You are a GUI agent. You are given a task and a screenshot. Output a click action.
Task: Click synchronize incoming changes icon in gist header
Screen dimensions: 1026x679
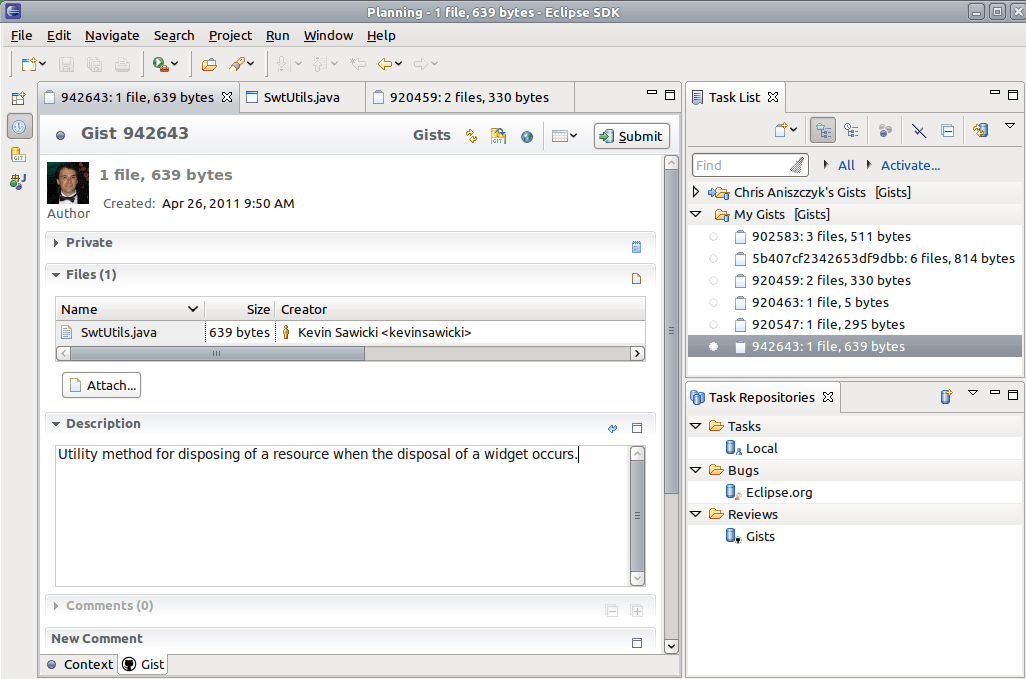471,136
